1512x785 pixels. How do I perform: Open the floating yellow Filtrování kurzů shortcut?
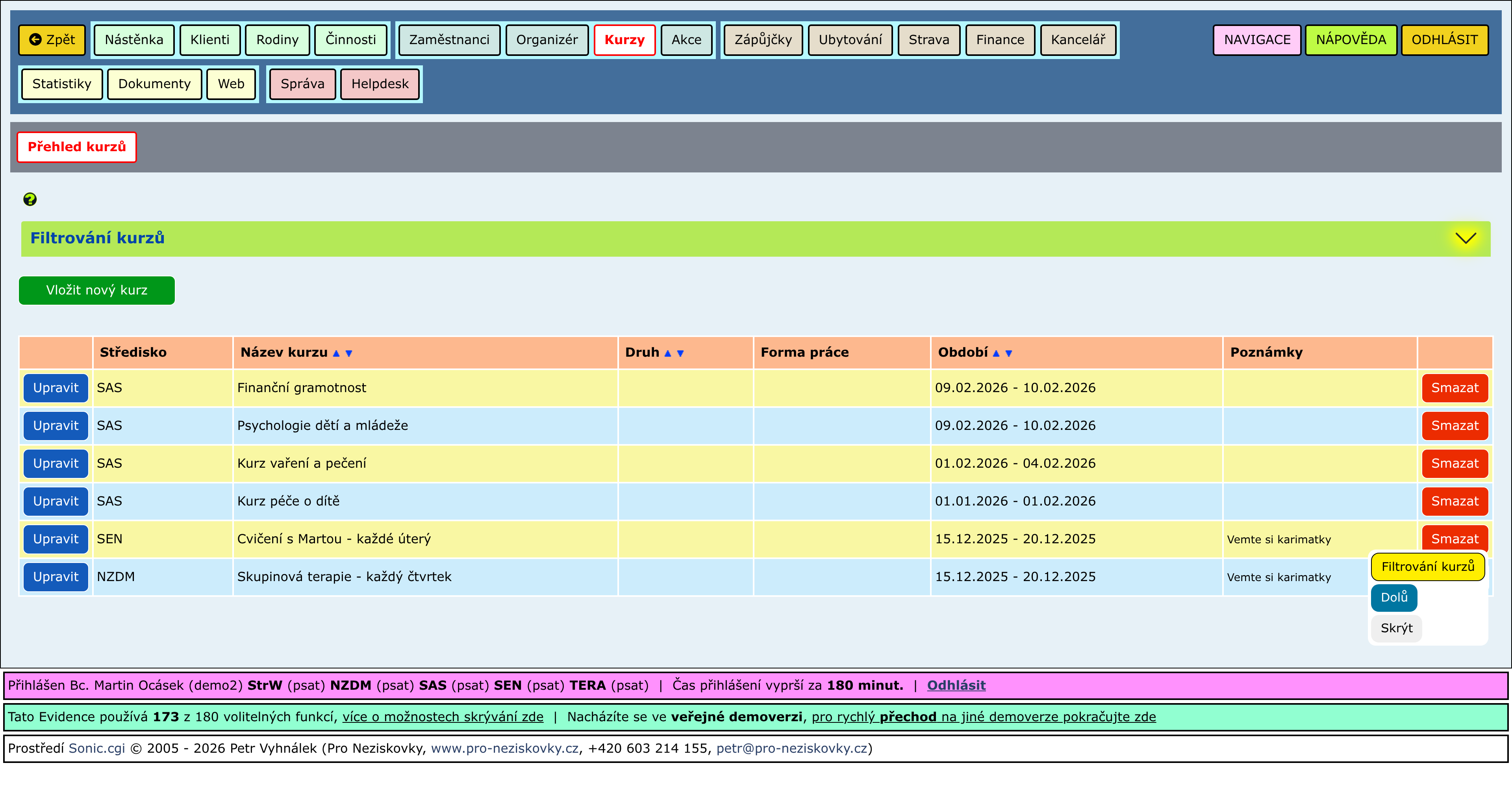[1427, 567]
